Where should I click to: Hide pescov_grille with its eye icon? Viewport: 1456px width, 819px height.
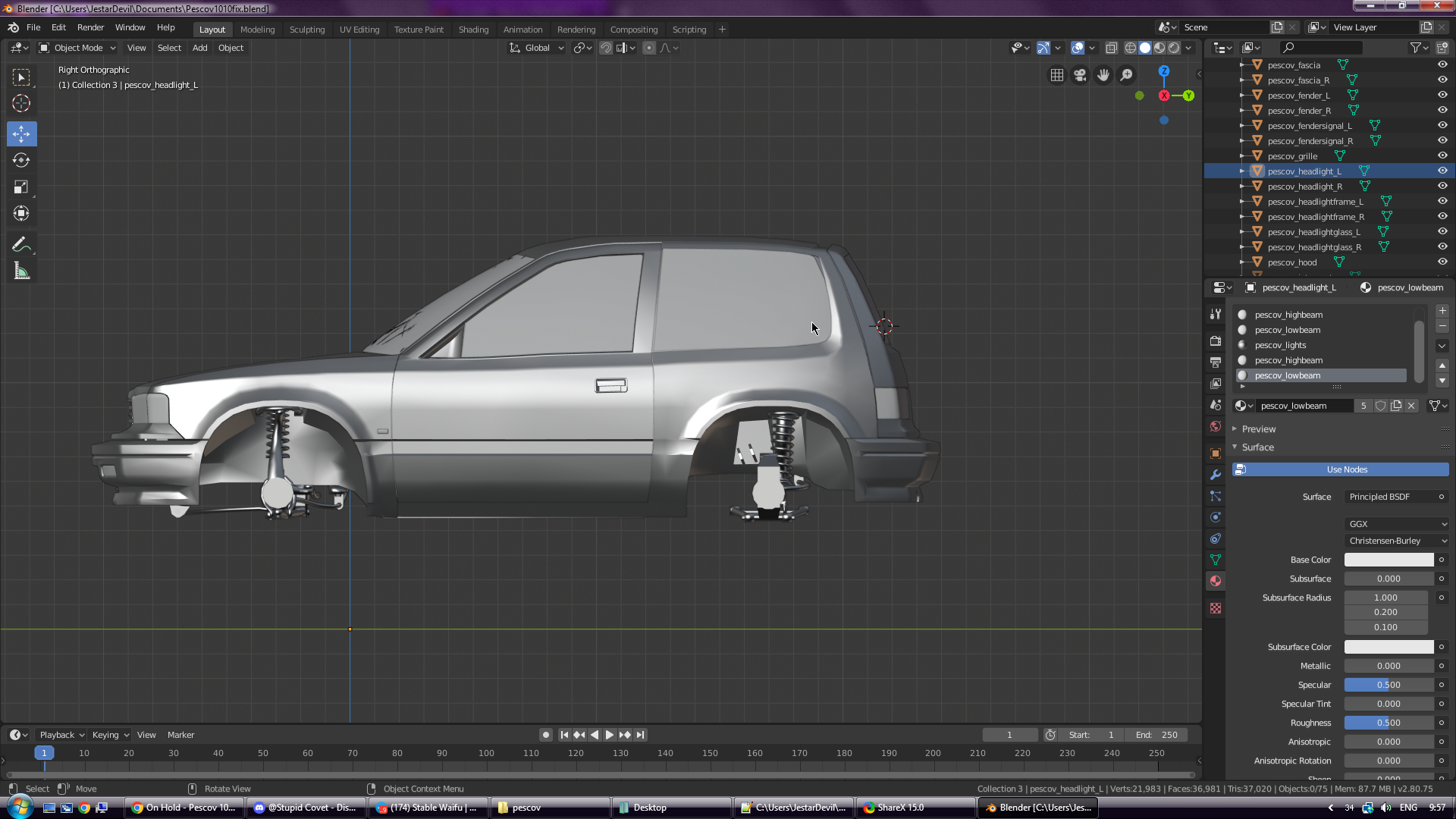(x=1442, y=155)
